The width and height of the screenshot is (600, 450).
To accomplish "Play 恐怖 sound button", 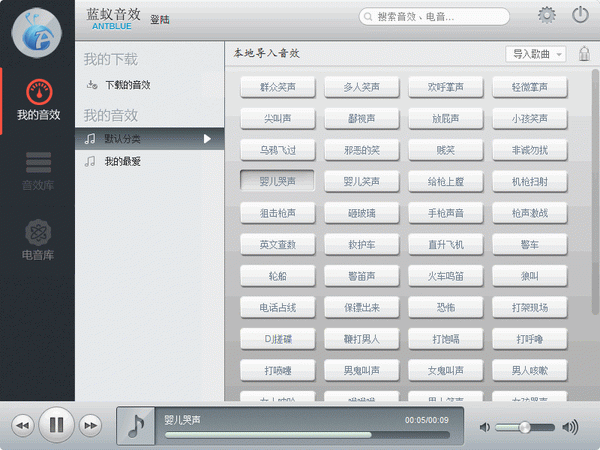I will (446, 307).
